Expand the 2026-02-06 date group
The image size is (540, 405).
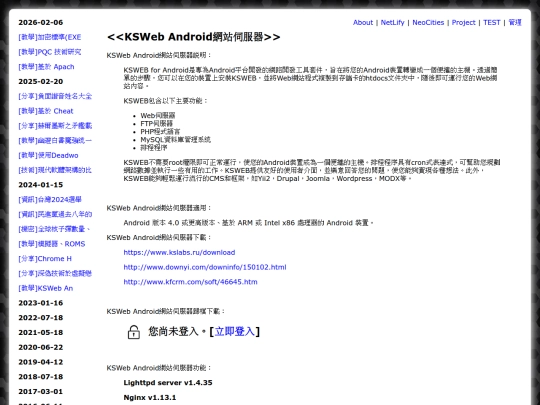pyautogui.click(x=41, y=22)
